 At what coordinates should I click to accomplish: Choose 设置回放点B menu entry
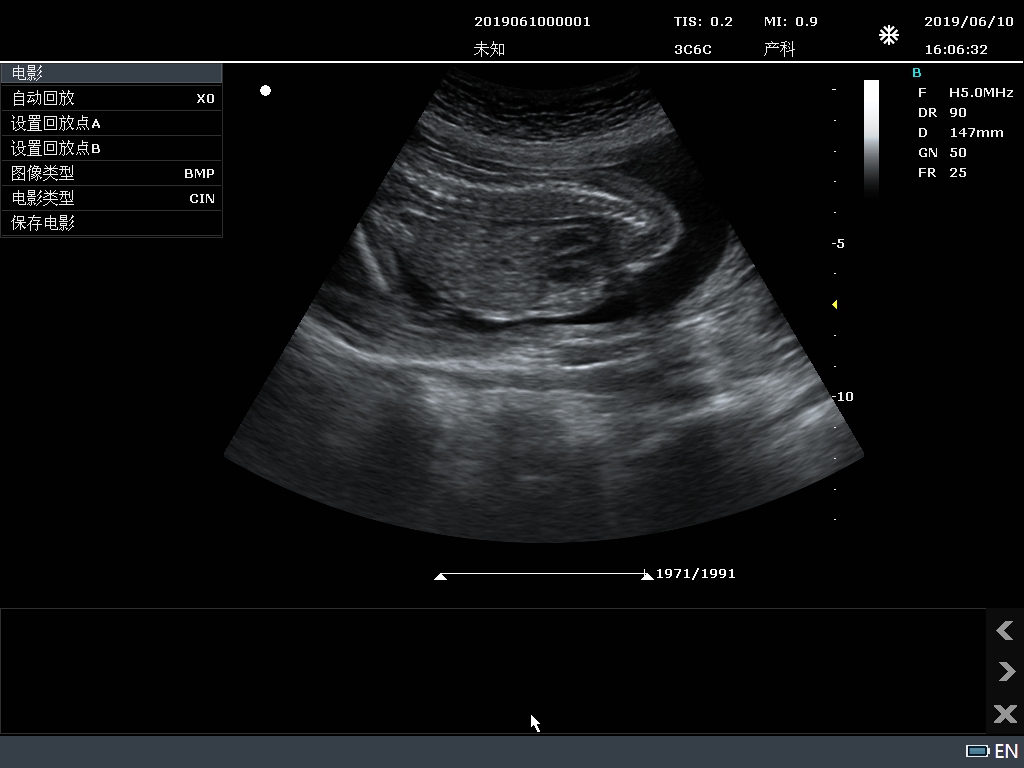click(112, 148)
